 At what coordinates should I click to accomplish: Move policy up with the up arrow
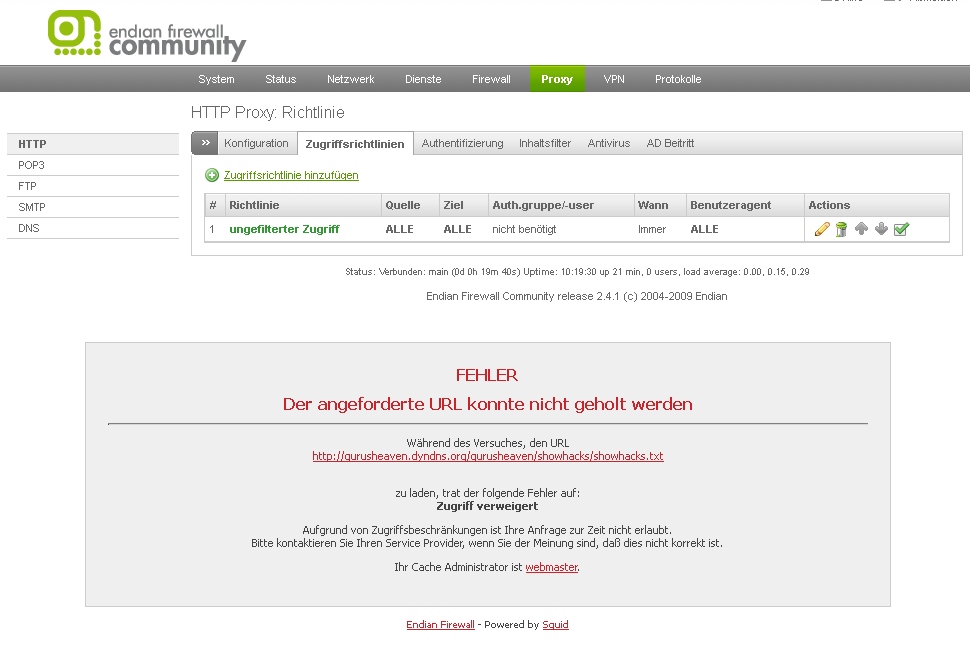click(x=861, y=229)
